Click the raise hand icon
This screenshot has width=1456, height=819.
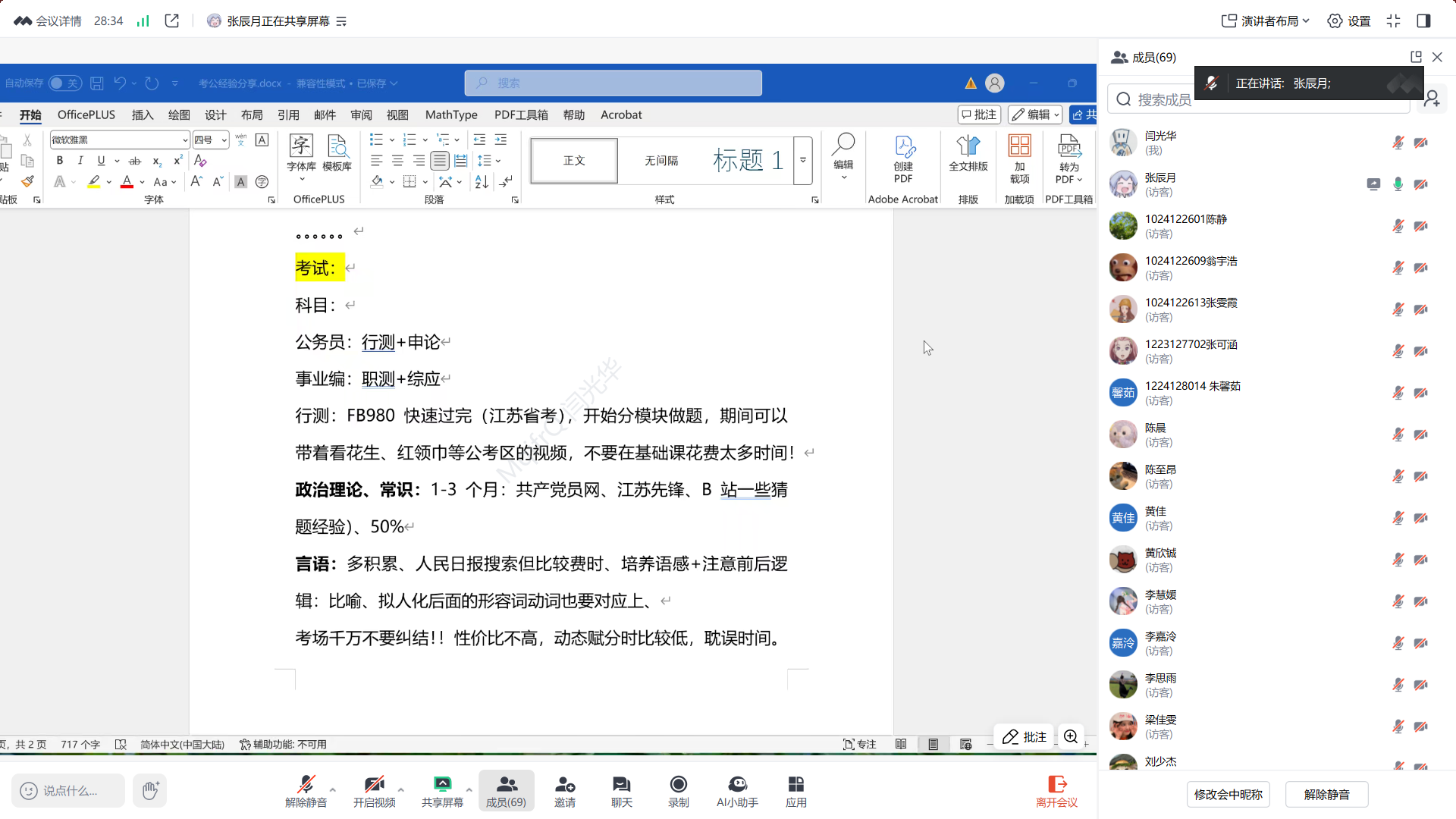coord(150,790)
